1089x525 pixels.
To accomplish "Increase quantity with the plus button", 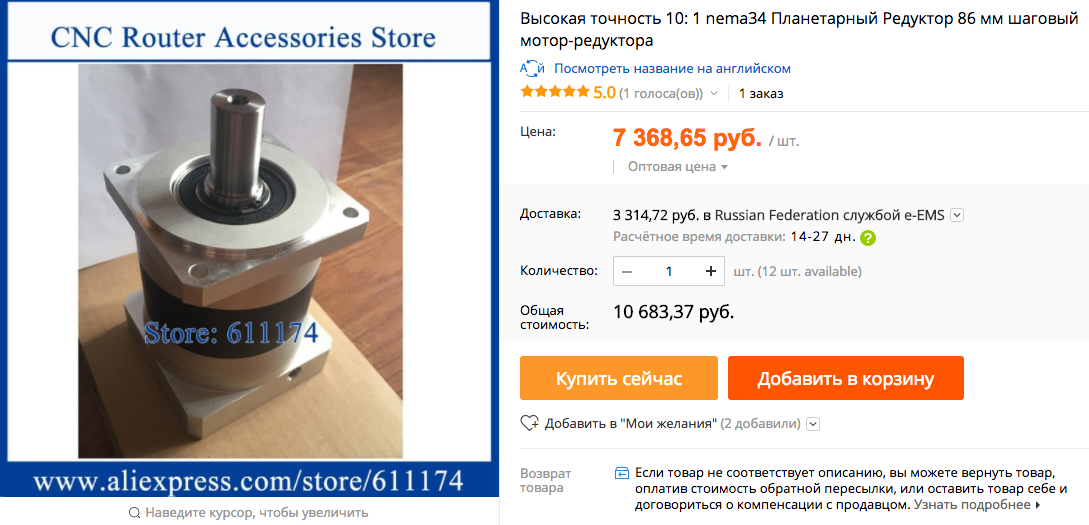I will (710, 271).
